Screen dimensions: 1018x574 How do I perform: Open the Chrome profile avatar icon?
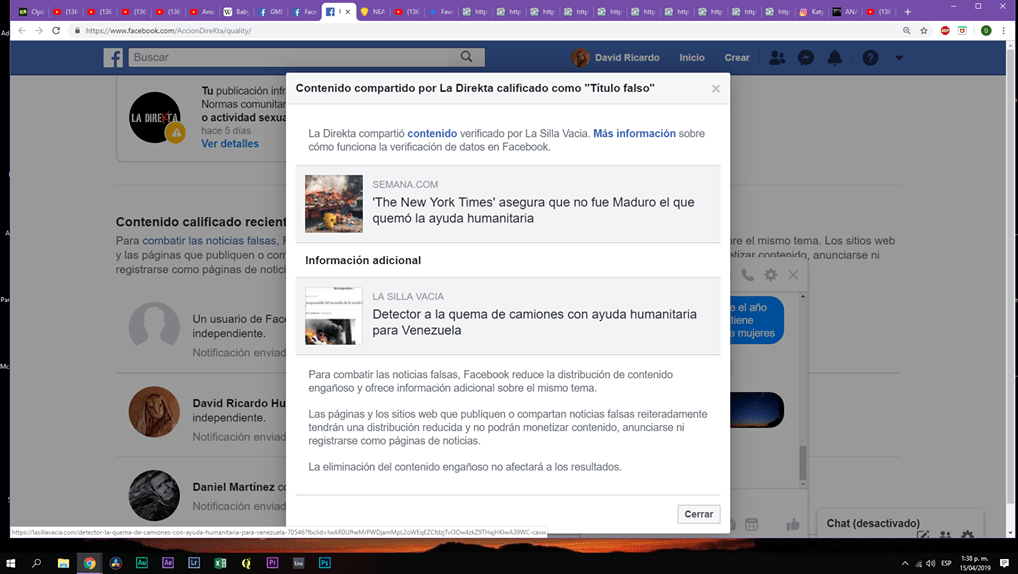[986, 31]
